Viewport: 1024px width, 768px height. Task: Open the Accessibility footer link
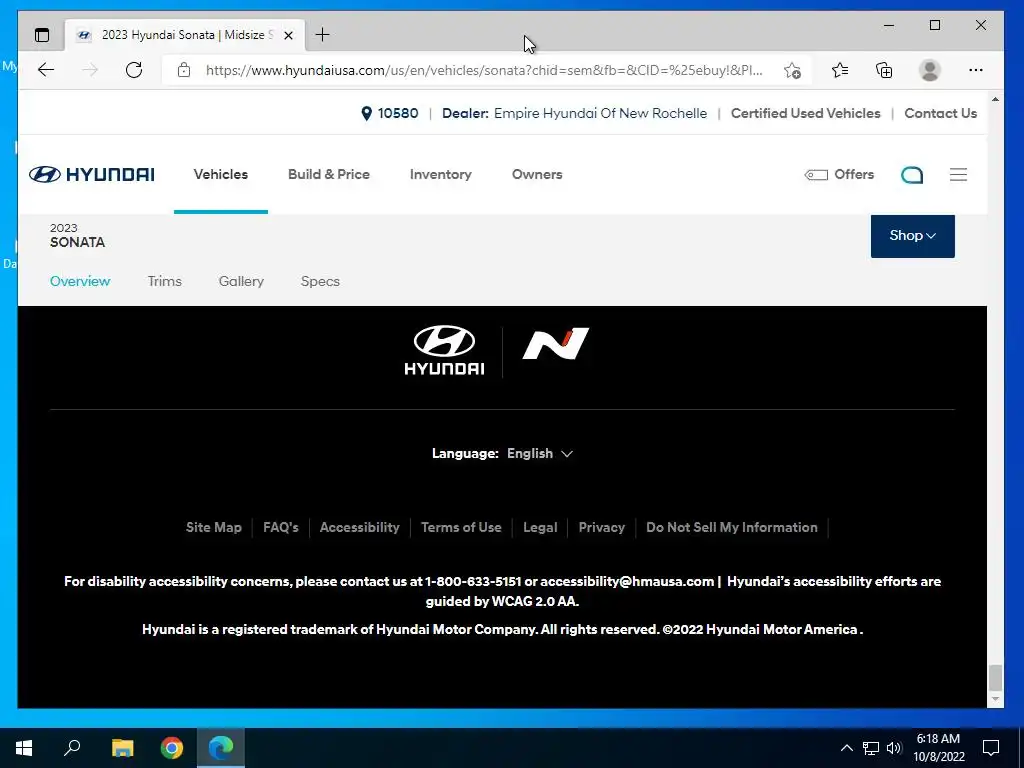(359, 527)
